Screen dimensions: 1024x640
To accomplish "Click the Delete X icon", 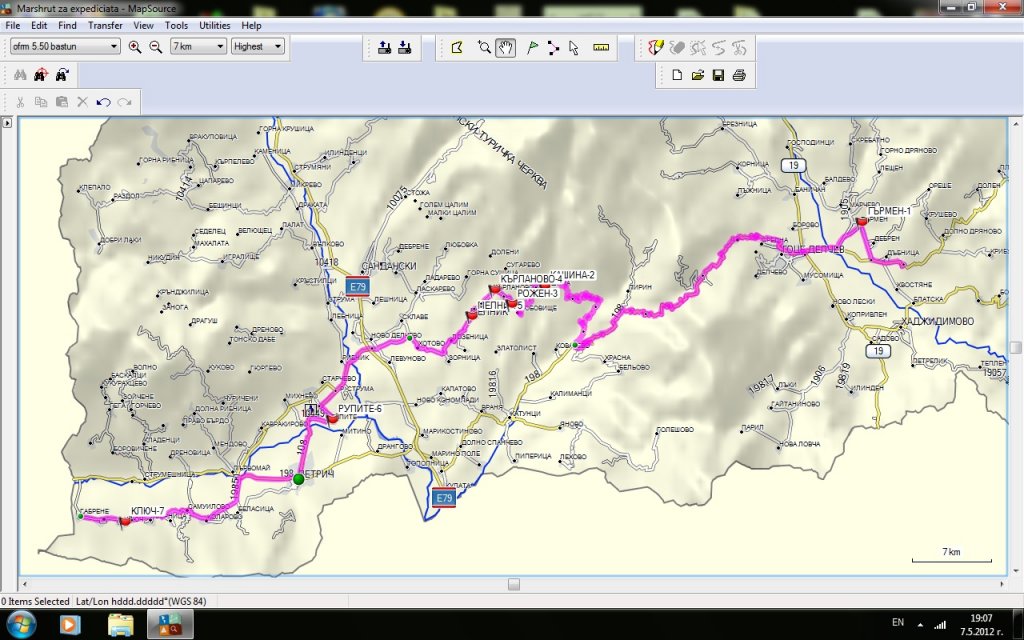I will click(x=82, y=103).
